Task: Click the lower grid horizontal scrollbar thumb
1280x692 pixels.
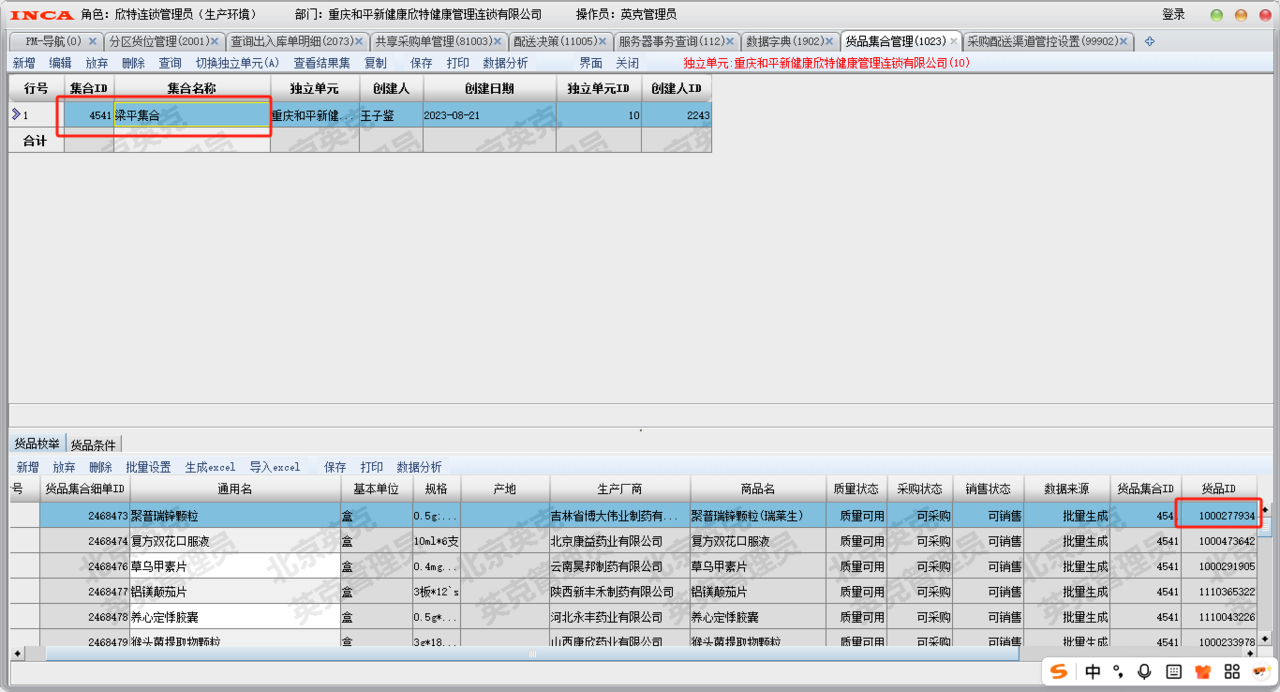Action: pos(532,653)
